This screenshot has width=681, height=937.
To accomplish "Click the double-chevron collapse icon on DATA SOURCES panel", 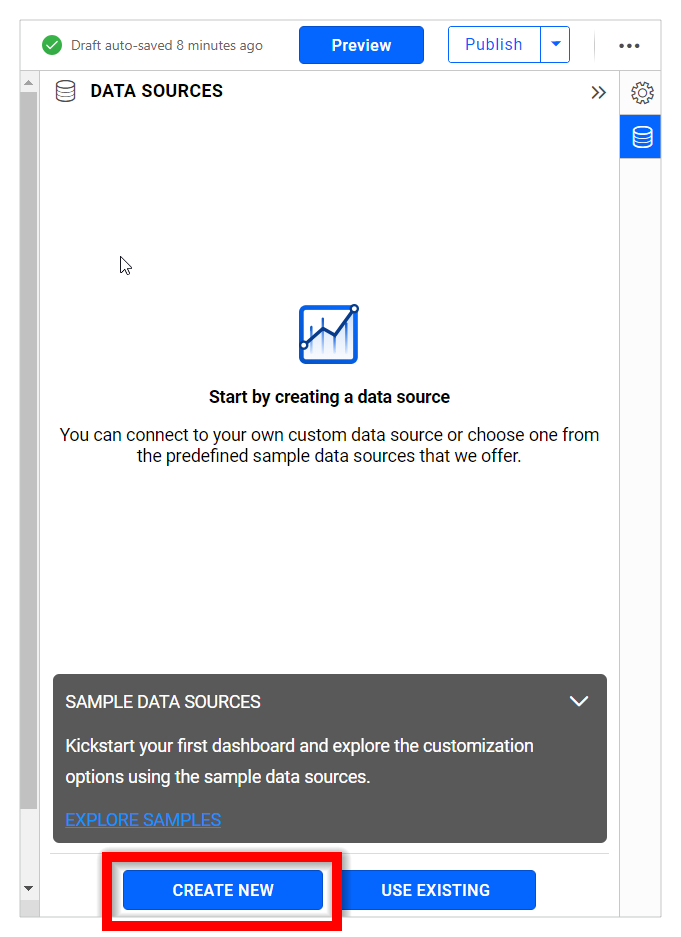I will pos(598,92).
